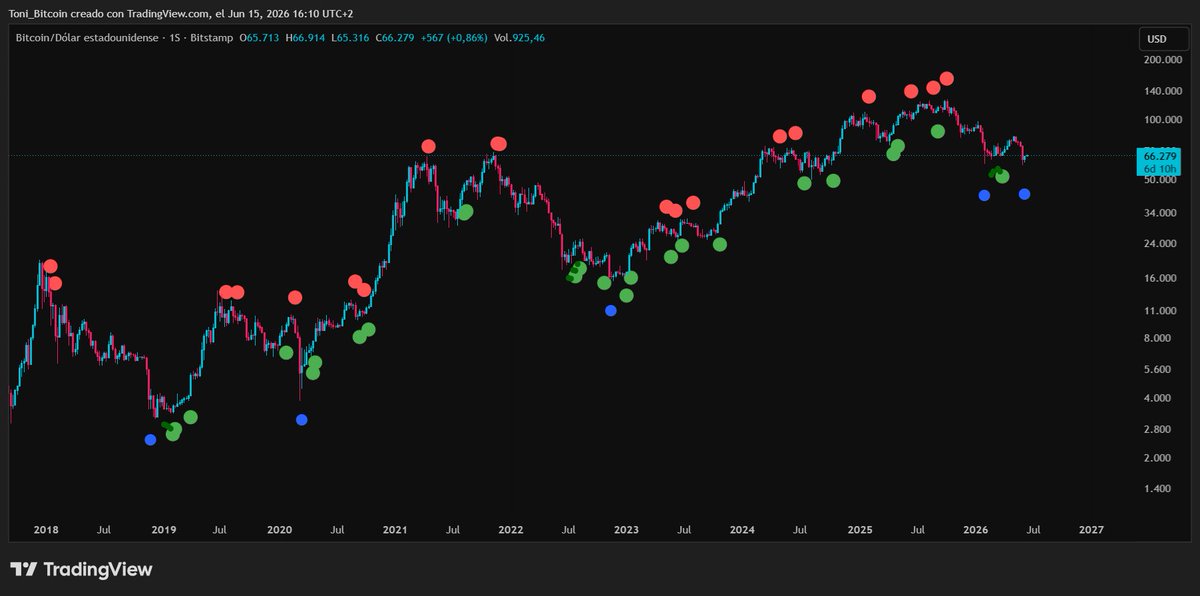Screen dimensions: 1200x596
Task: Click the Jul label between 2026 and 2027
Action: [1033, 530]
